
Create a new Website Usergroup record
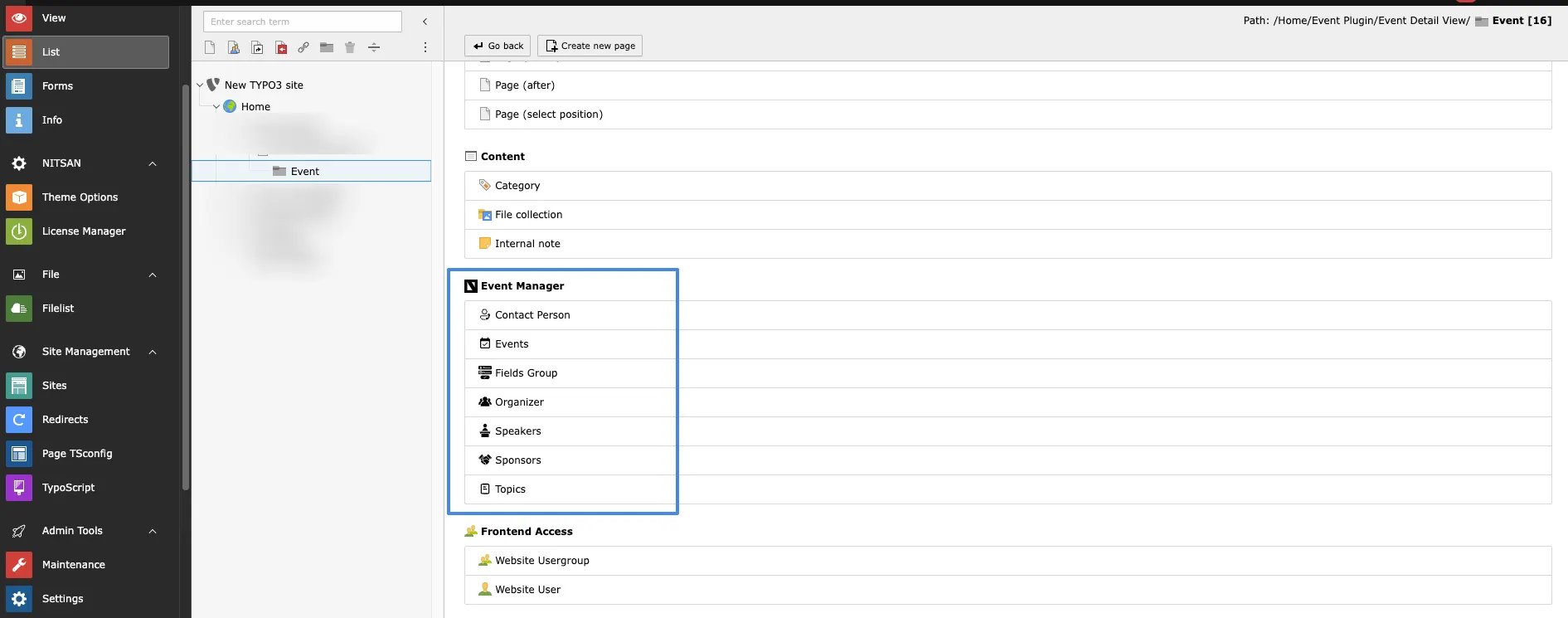click(x=1007, y=561)
